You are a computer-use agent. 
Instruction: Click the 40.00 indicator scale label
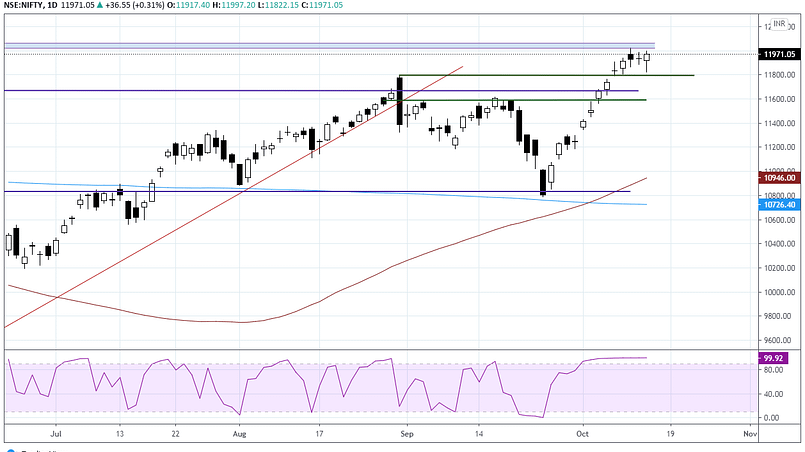773,394
